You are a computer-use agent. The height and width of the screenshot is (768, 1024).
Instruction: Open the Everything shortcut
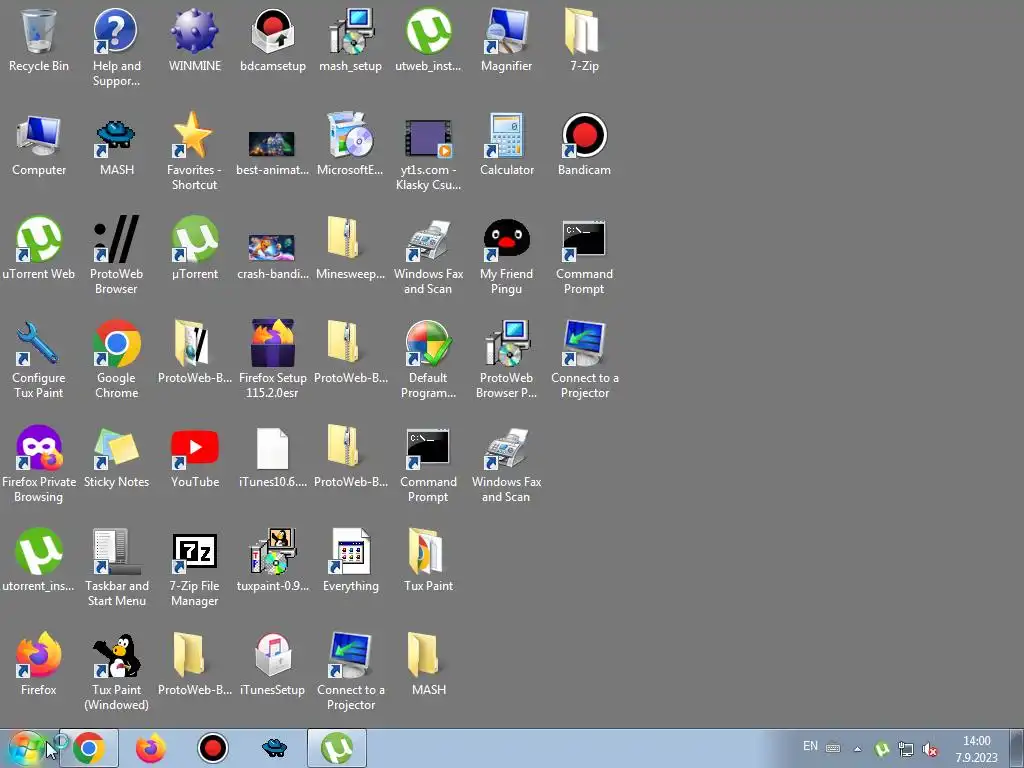click(x=351, y=560)
